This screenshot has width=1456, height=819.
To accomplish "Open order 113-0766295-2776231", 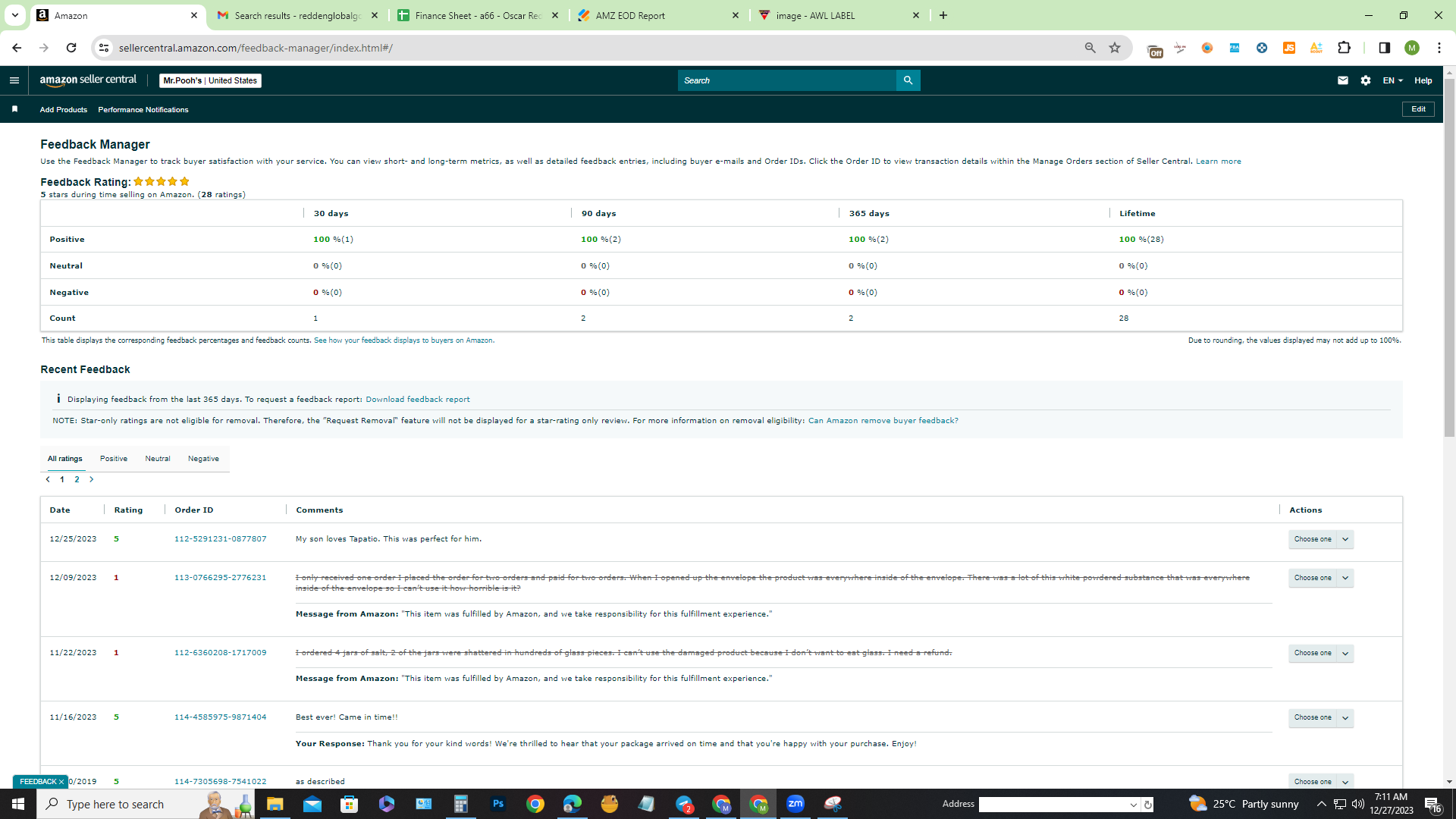I will 221,578.
